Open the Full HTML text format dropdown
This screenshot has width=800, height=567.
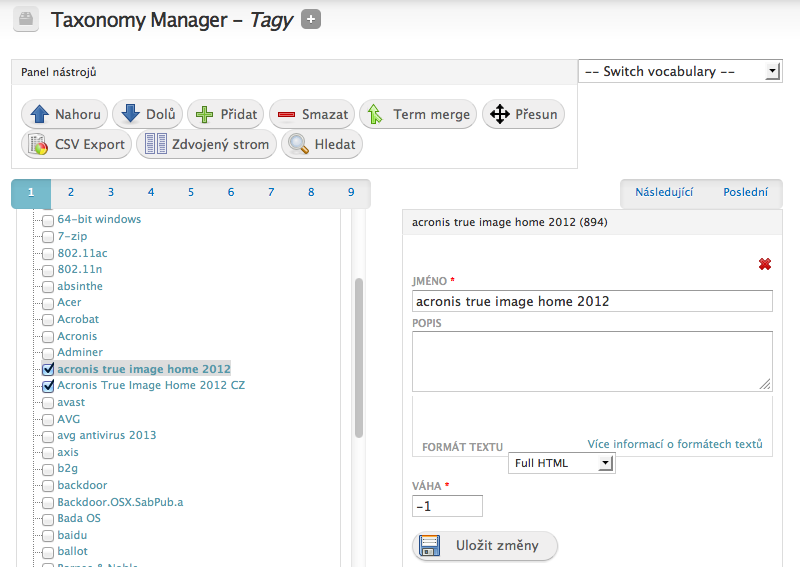(562, 463)
